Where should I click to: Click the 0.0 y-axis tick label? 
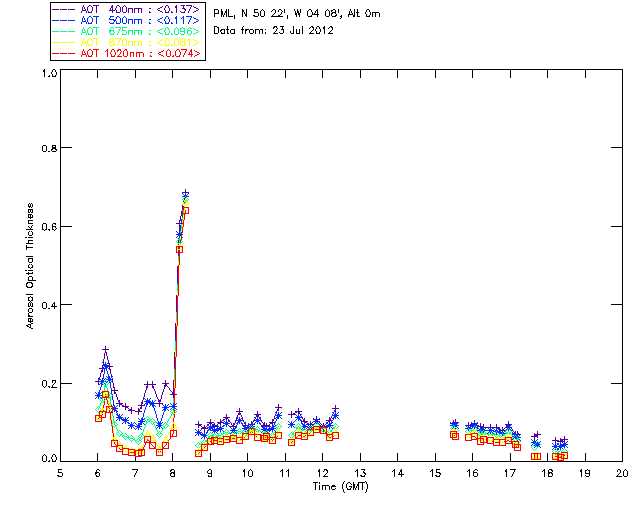click(49, 459)
